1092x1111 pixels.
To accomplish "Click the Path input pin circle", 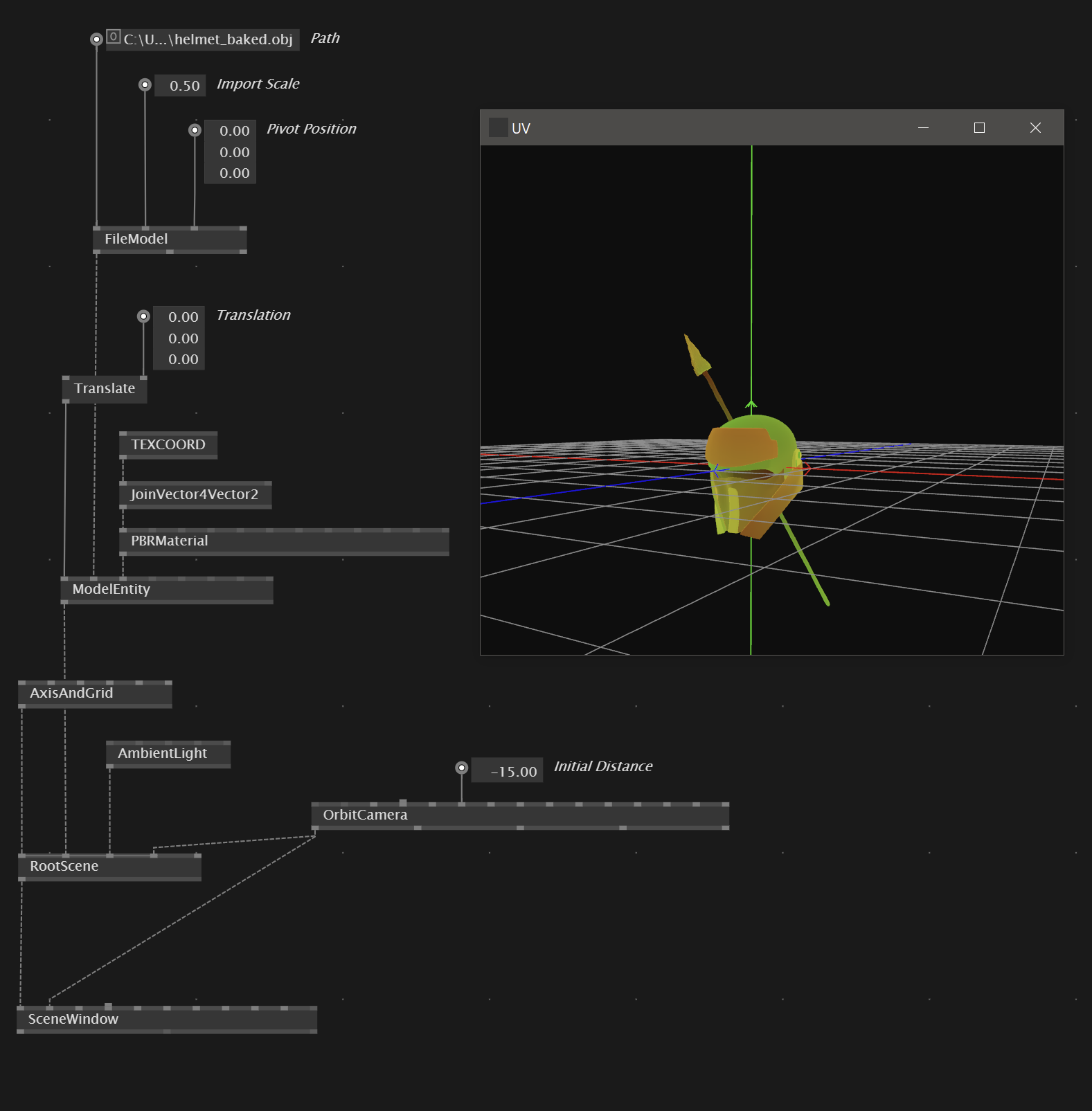I will click(x=97, y=39).
